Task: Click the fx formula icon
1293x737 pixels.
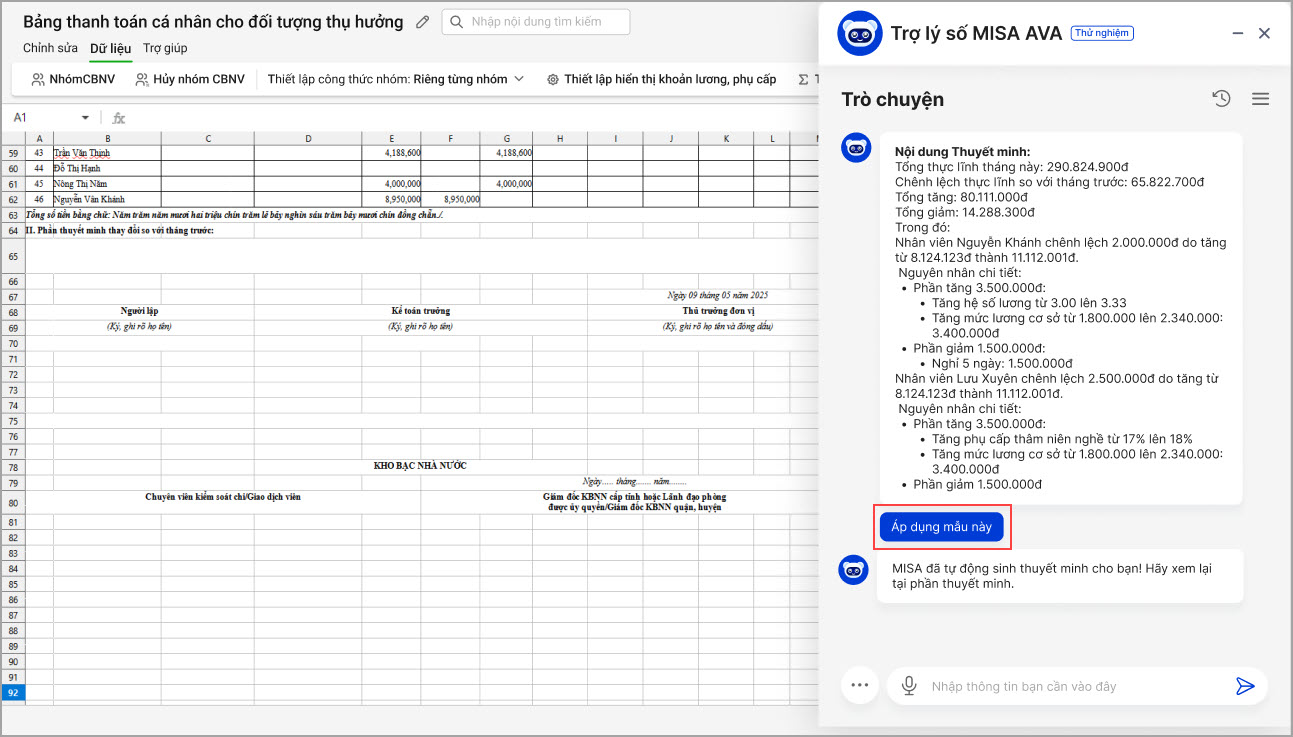Action: pos(118,117)
